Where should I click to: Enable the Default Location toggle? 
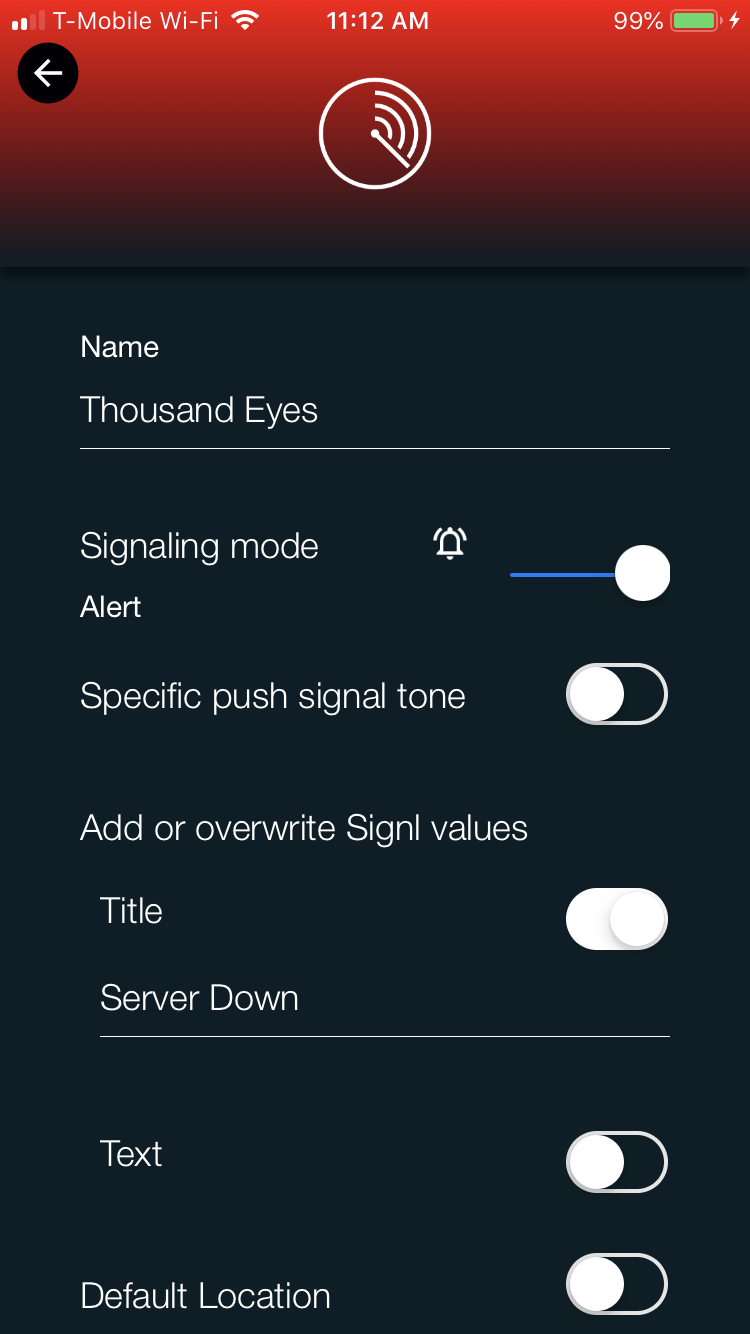click(617, 1284)
